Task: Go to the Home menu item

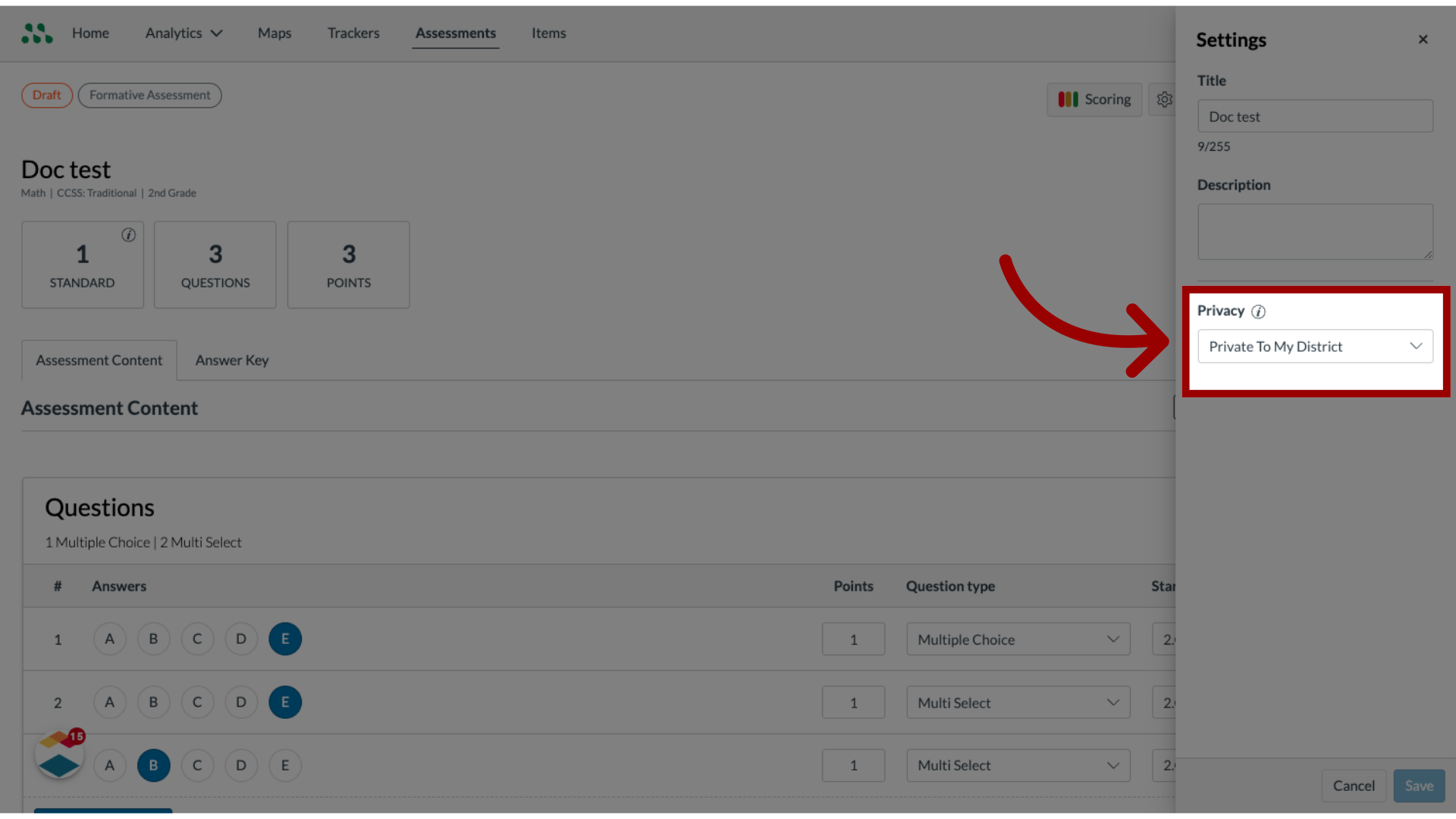Action: pyautogui.click(x=90, y=33)
